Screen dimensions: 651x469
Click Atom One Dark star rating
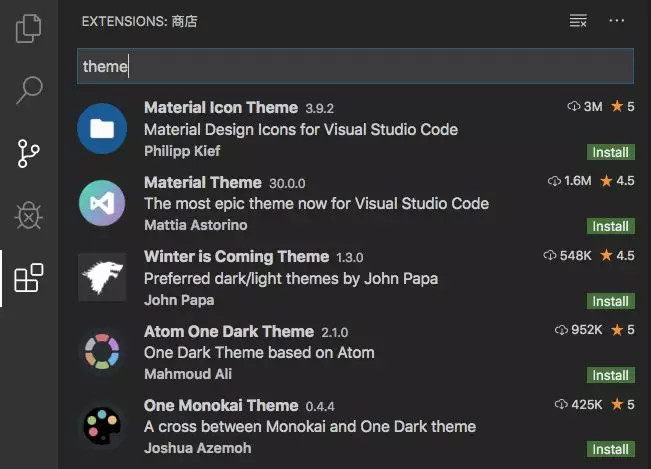point(622,330)
